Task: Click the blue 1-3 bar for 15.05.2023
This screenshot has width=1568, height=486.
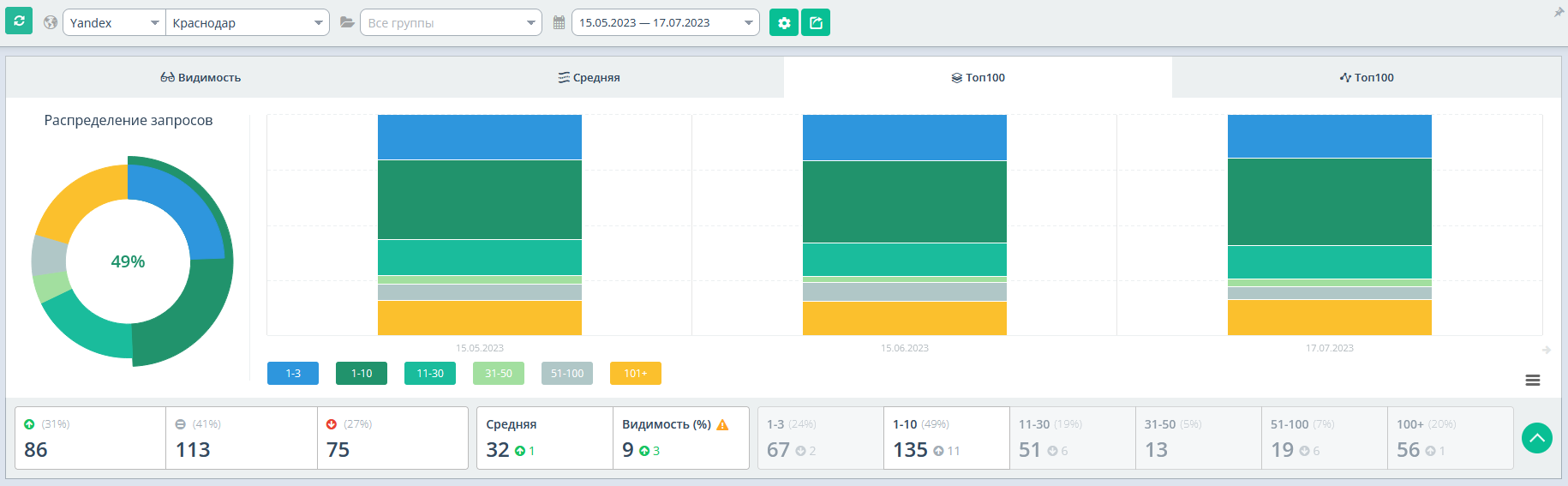Action: coord(480,137)
